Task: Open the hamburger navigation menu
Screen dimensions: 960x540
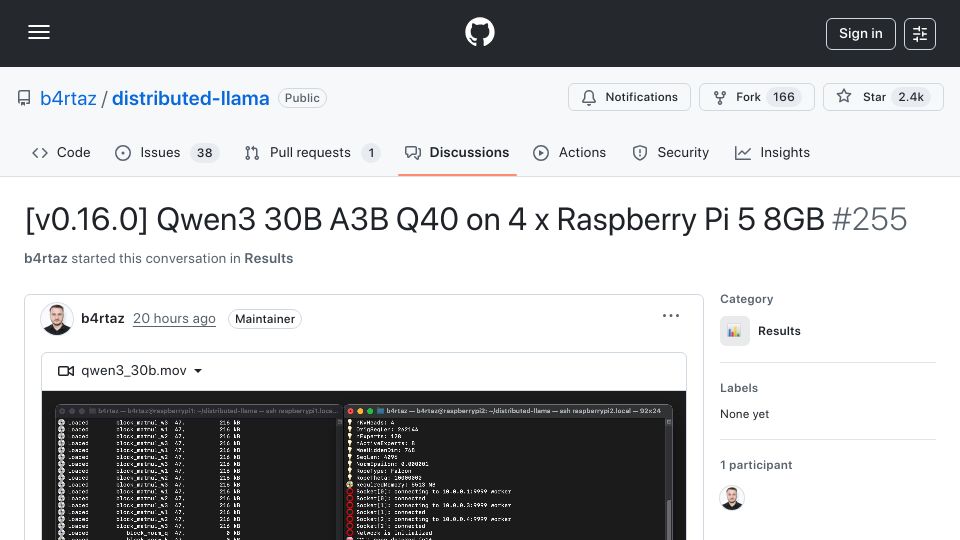Action: 39,32
